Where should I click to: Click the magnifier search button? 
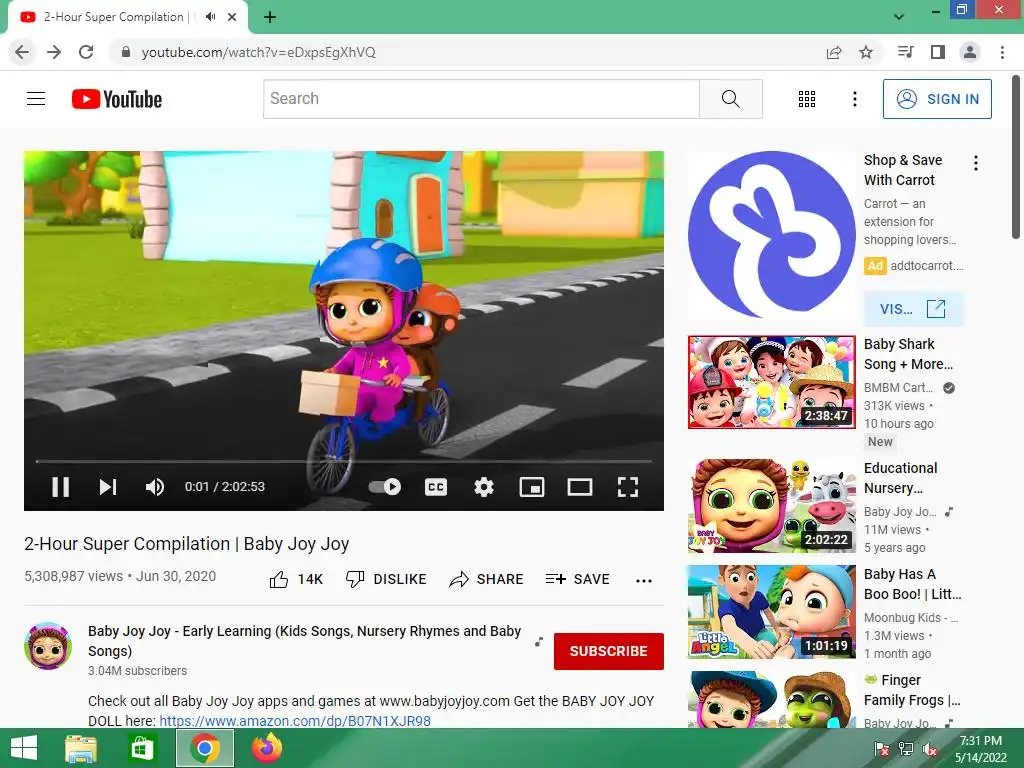[x=731, y=99]
